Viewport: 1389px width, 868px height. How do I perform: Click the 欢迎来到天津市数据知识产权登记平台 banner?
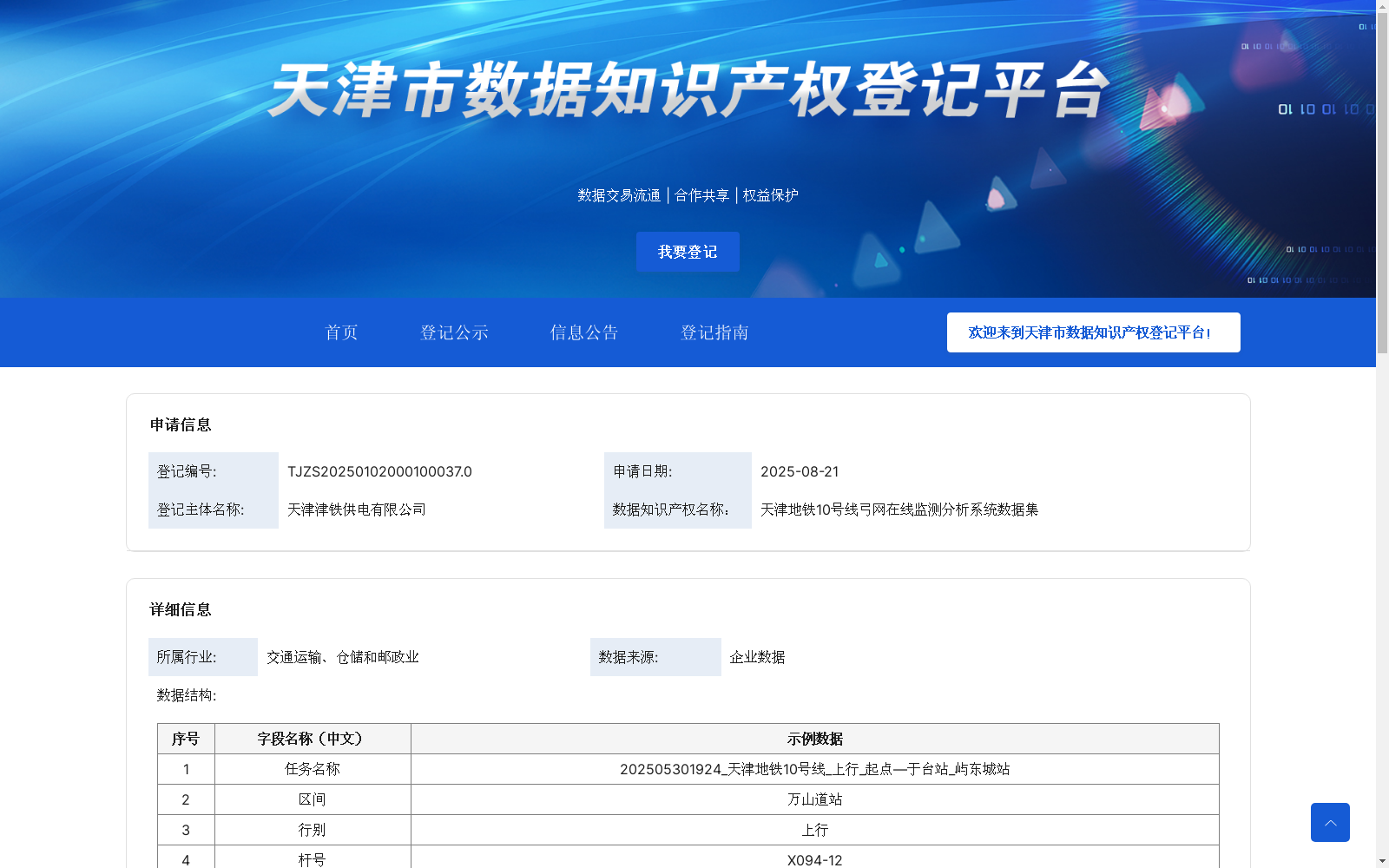(1093, 332)
